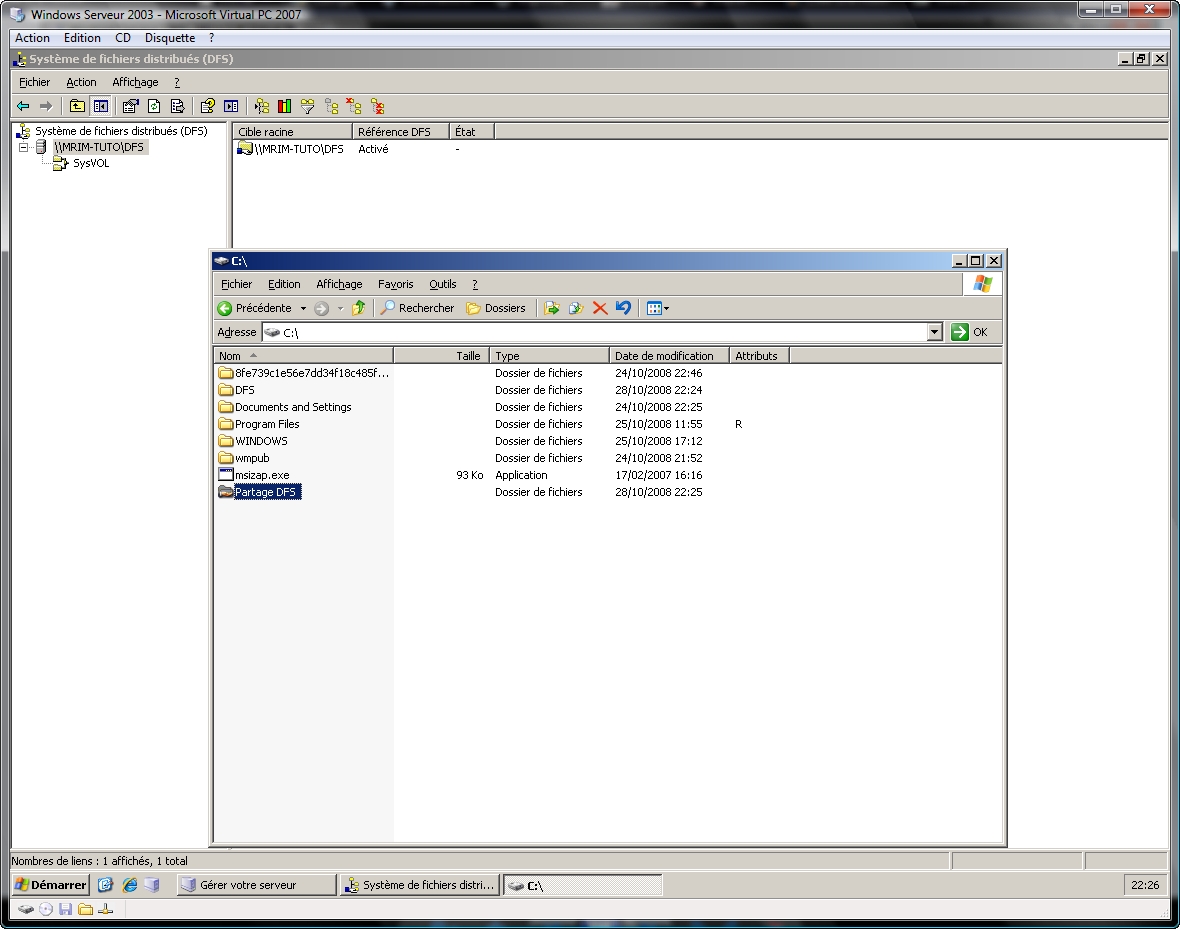Select the \\MRIM-TUTO\DFS root target row
Screen dimensions: 1180x929
click(299, 149)
